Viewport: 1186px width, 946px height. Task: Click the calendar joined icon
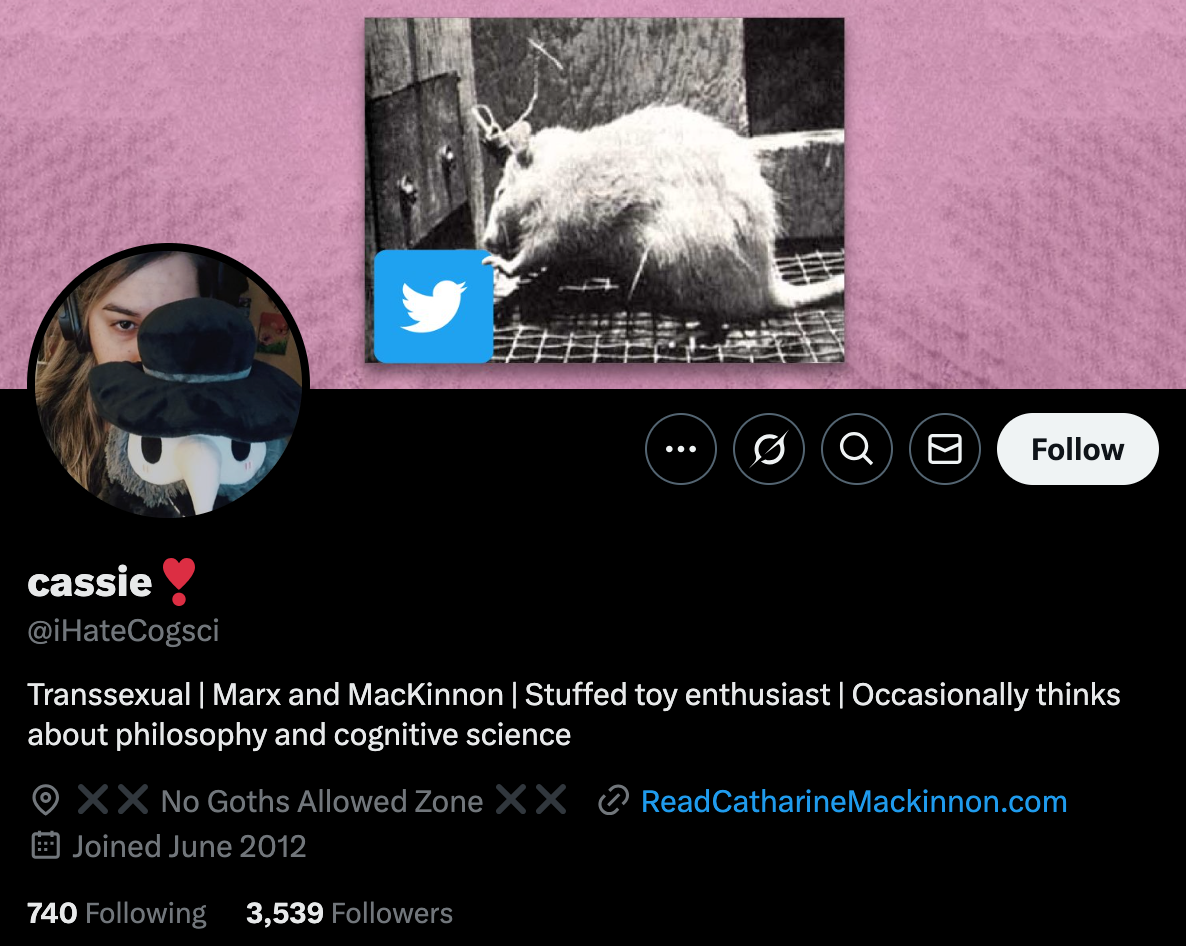pos(45,845)
